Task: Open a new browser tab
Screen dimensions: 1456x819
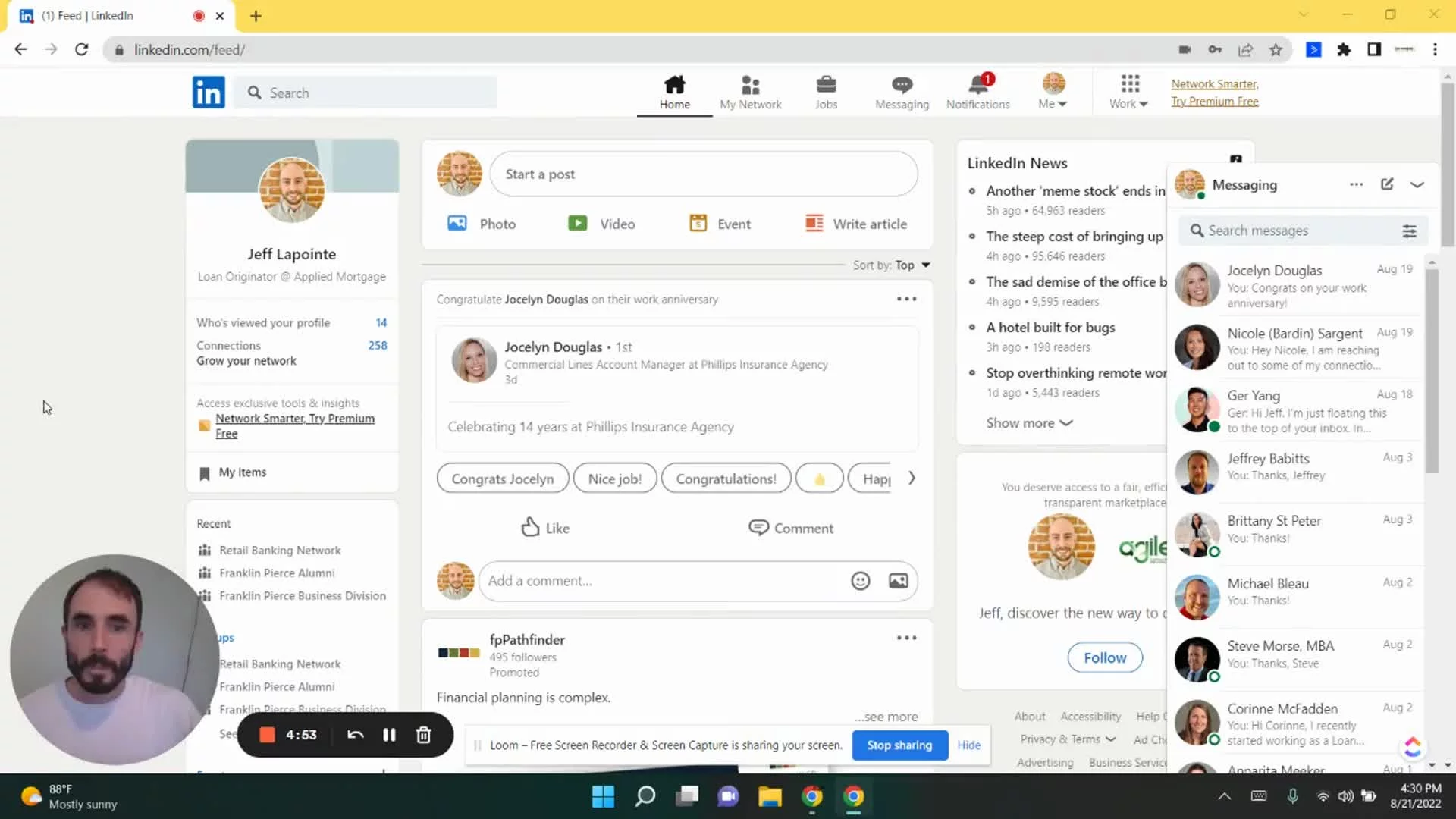Action: coord(256,16)
